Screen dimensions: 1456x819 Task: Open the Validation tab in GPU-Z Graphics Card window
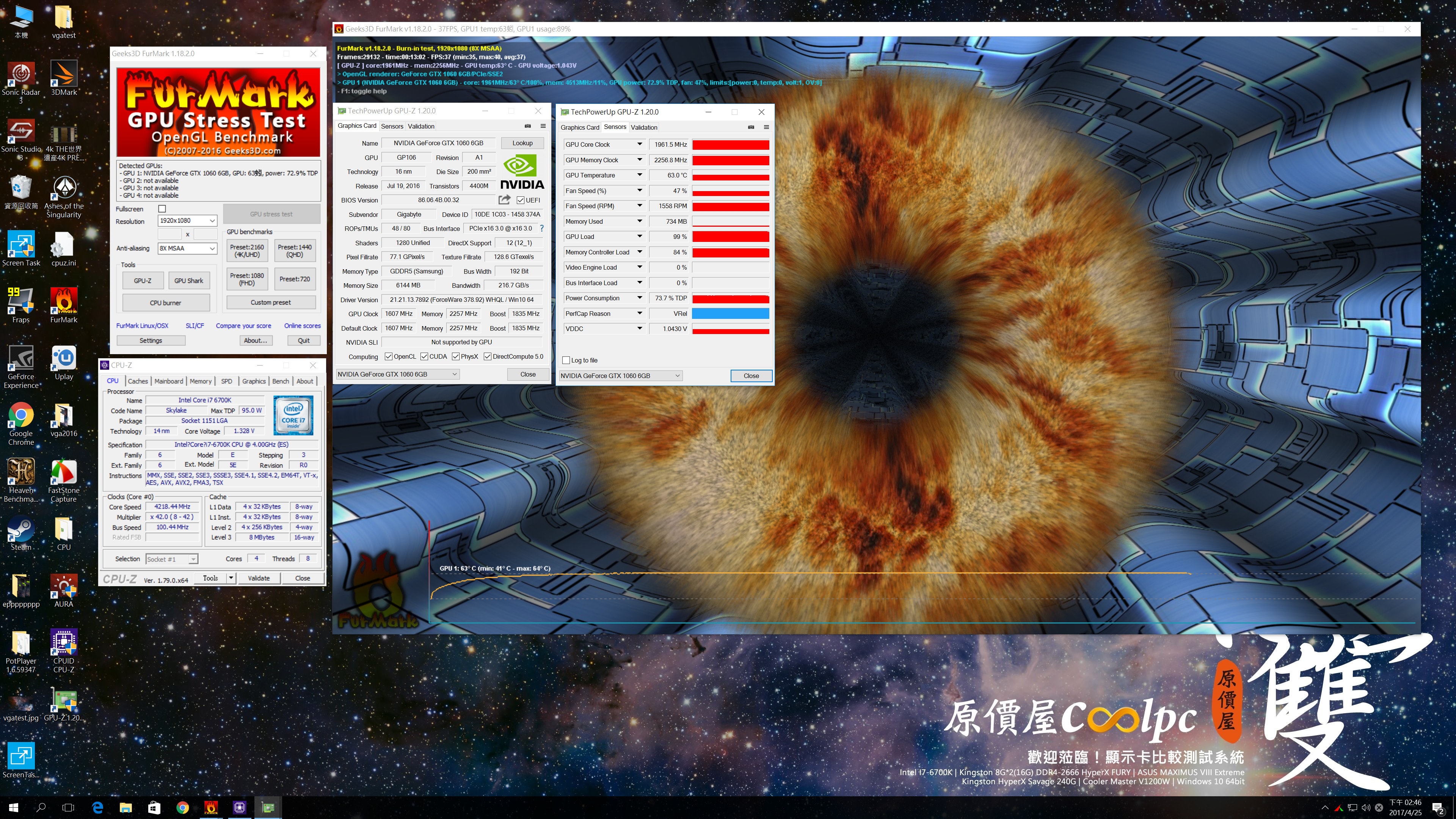(421, 126)
